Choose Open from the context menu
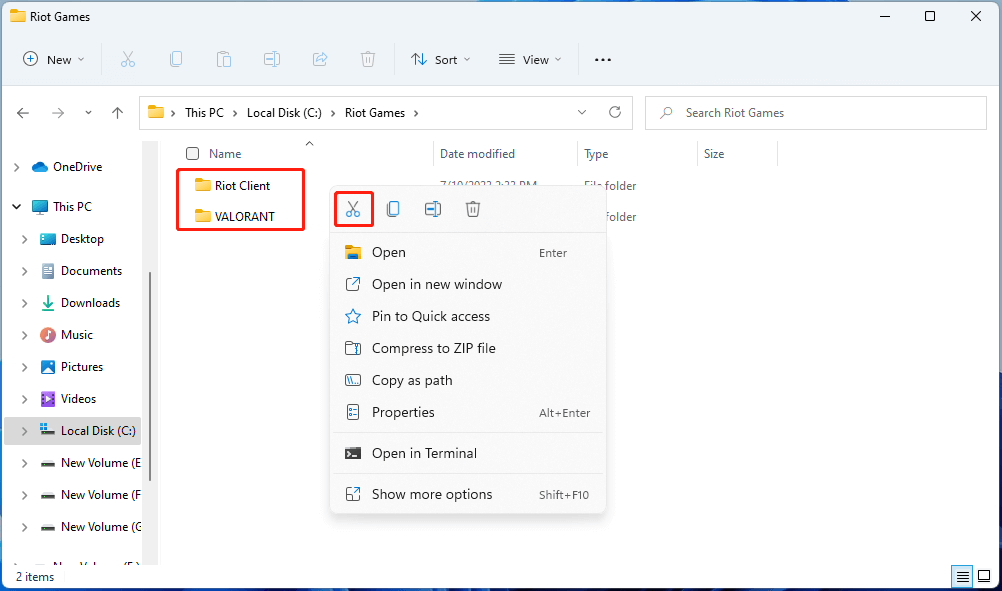 pos(468,252)
